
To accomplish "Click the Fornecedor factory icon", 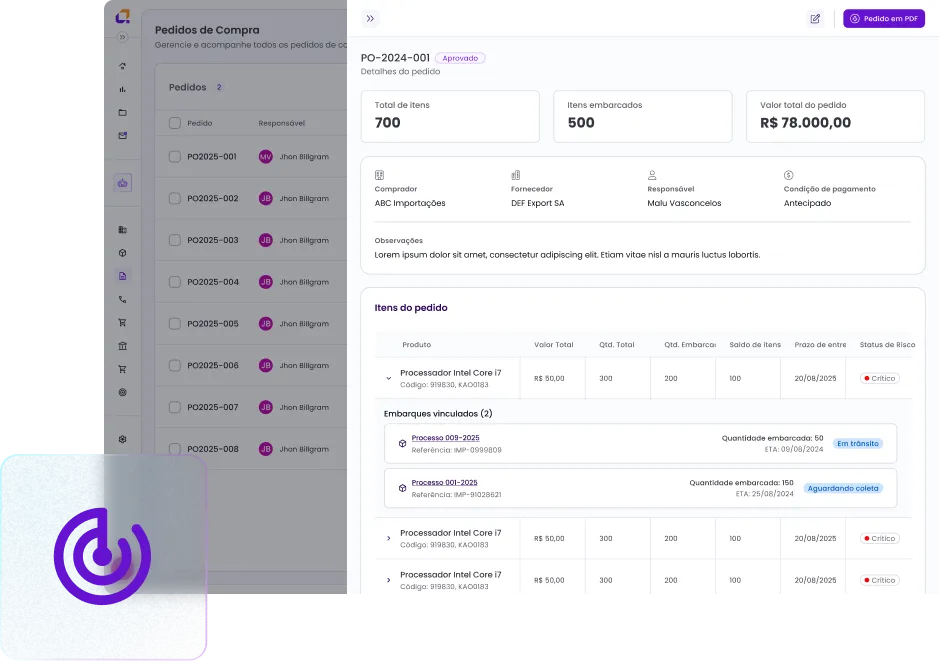I will tap(516, 175).
